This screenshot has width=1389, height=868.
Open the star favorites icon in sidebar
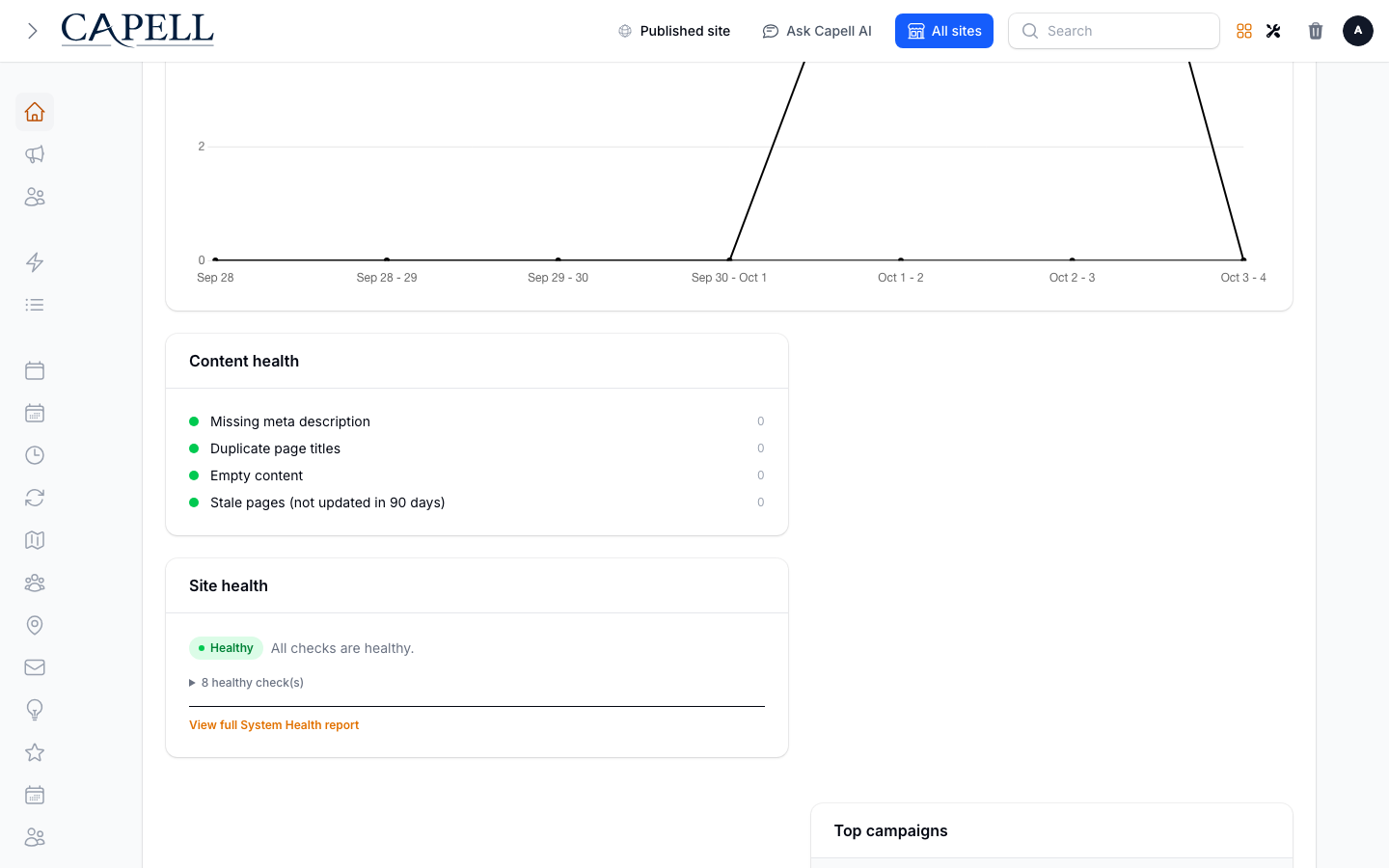pyautogui.click(x=35, y=752)
